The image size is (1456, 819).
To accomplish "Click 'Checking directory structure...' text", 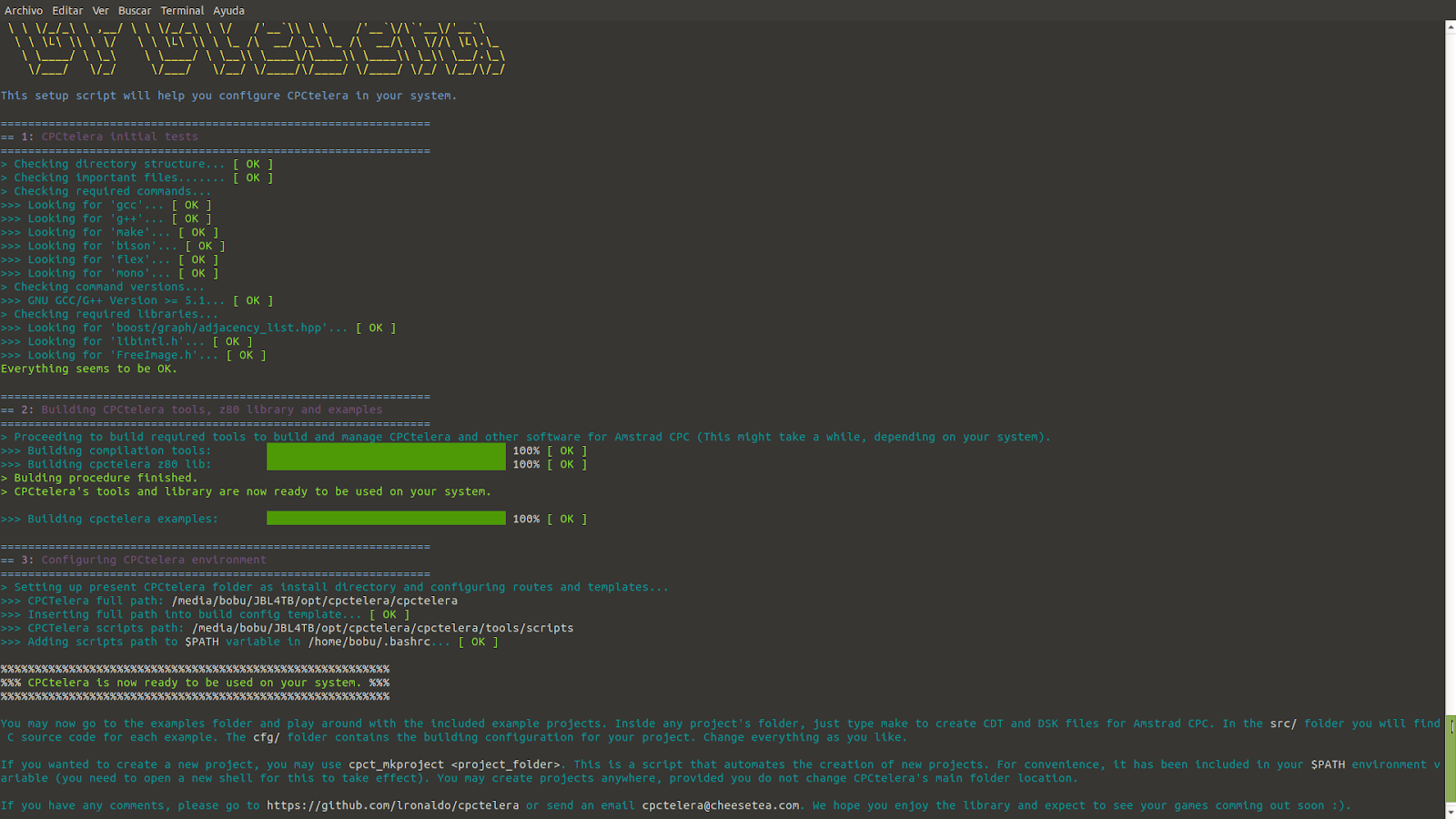I will click(x=119, y=164).
